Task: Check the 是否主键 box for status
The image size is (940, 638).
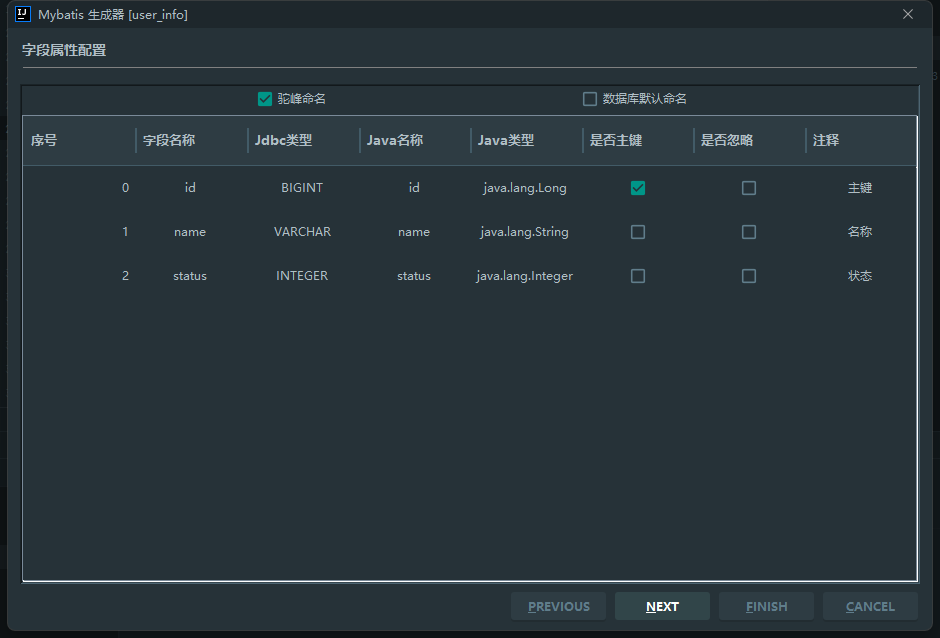Action: (x=638, y=276)
